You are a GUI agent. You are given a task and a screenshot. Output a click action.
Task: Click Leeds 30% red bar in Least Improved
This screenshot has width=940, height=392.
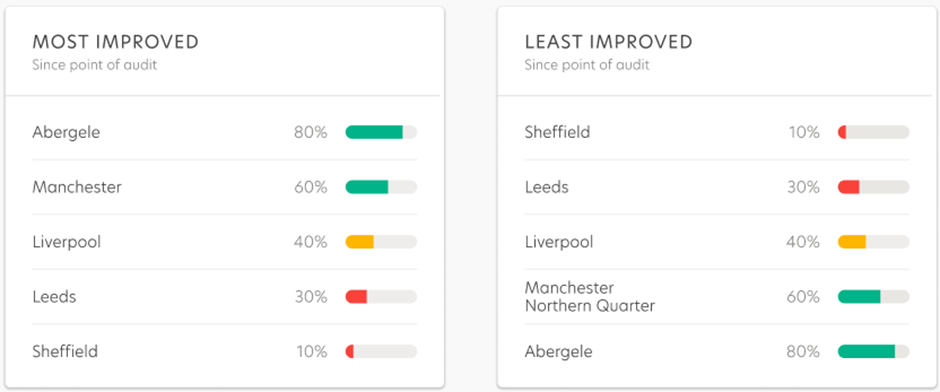tap(873, 187)
